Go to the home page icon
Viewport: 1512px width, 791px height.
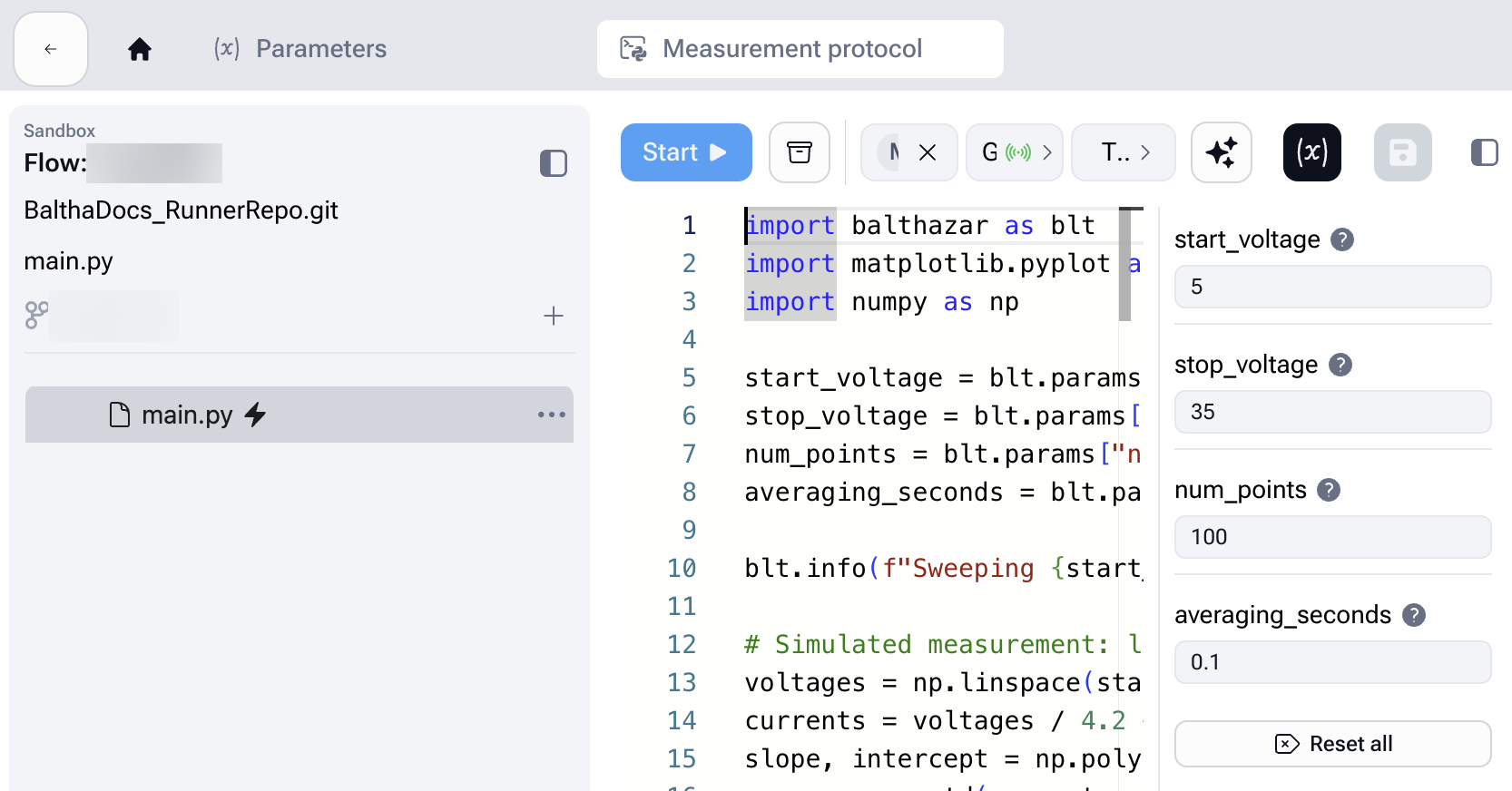140,49
